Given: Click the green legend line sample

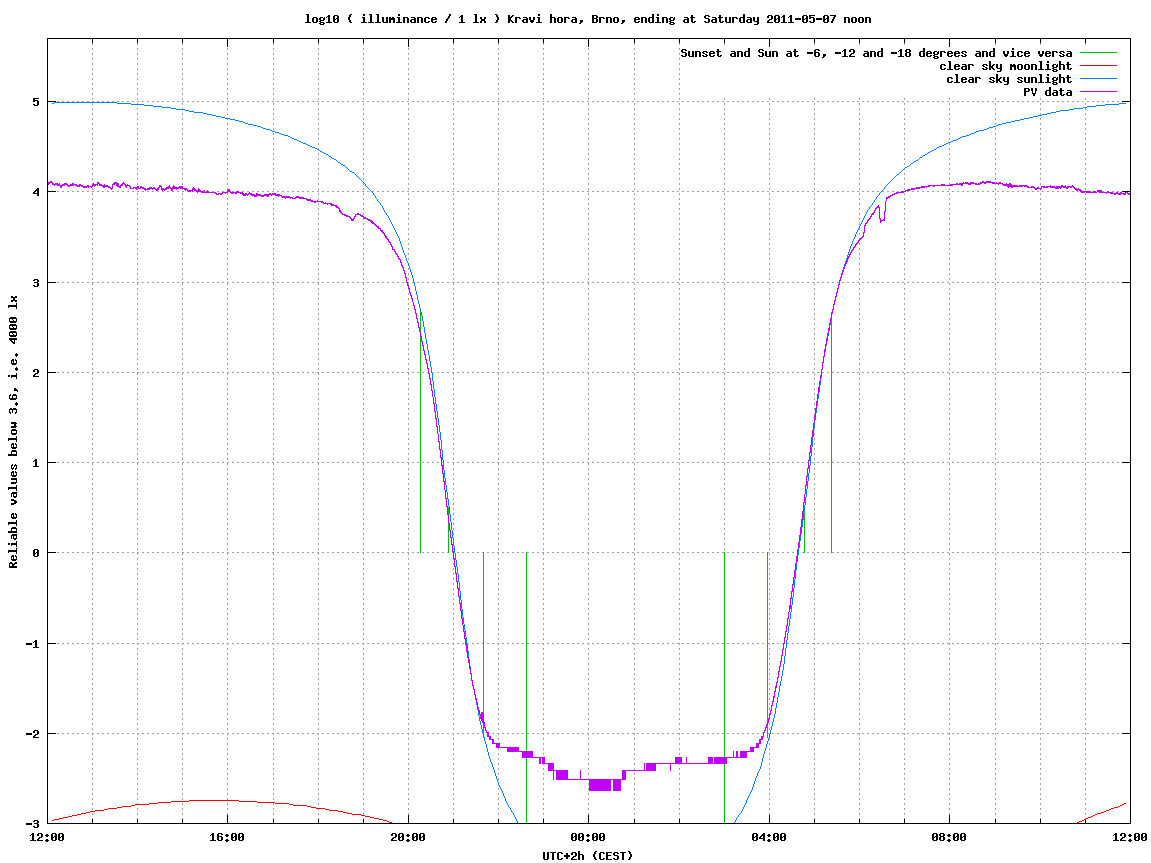Looking at the screenshot, I should (x=1098, y=53).
